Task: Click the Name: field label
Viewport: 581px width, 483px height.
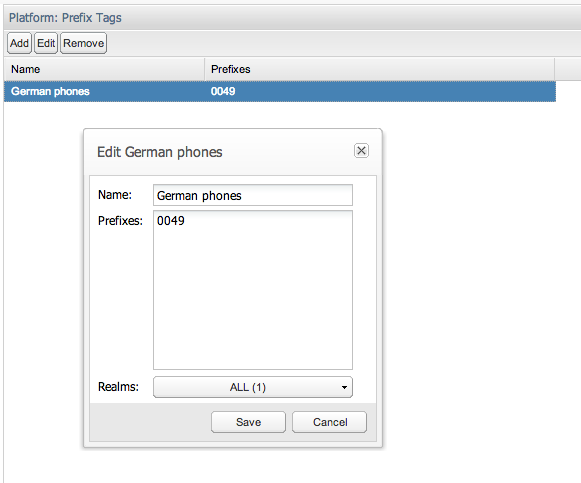Action: point(115,194)
